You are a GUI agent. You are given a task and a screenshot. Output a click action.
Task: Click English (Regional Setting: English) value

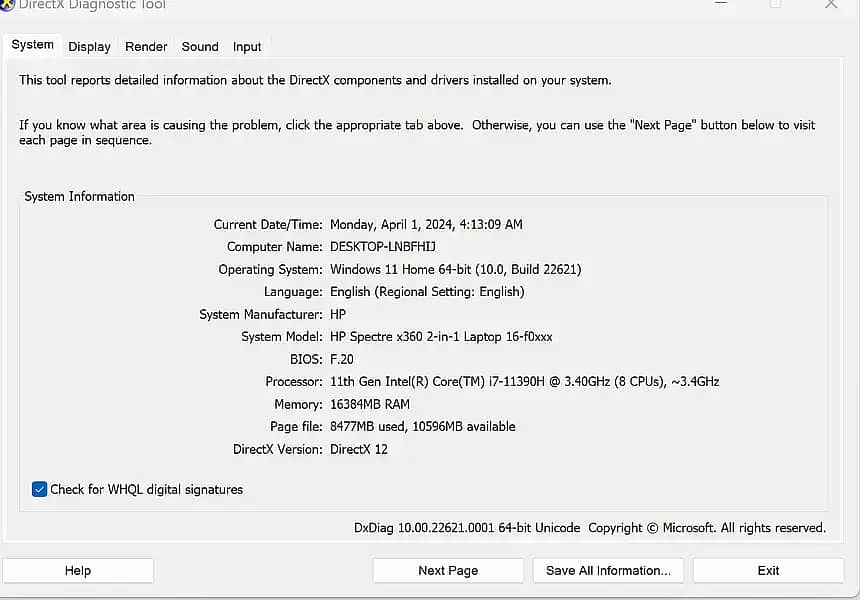coord(427,292)
